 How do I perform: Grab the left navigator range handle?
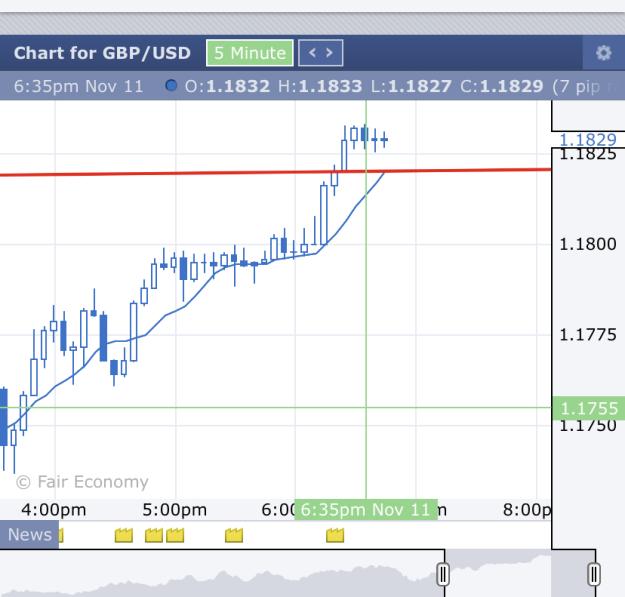[x=443, y=574]
